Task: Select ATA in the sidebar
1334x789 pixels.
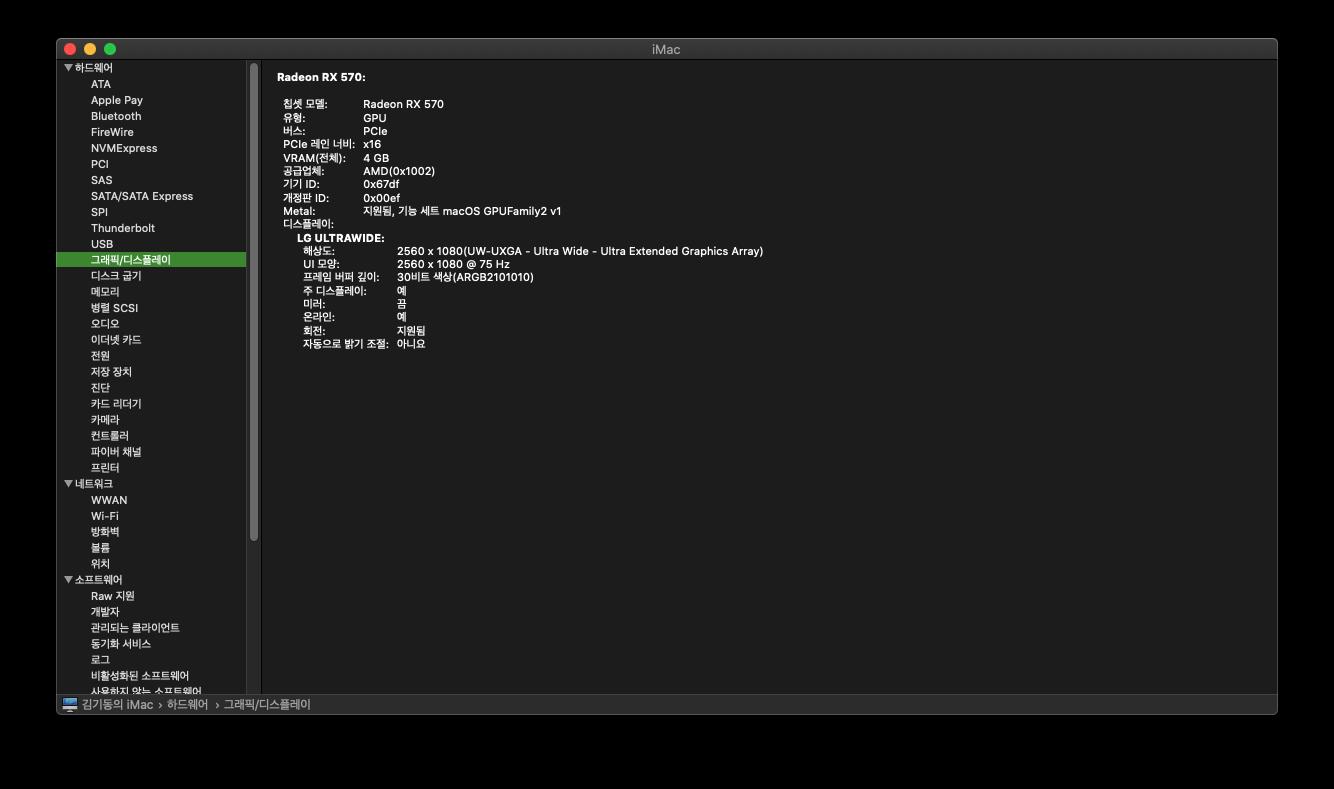Action: click(101, 84)
